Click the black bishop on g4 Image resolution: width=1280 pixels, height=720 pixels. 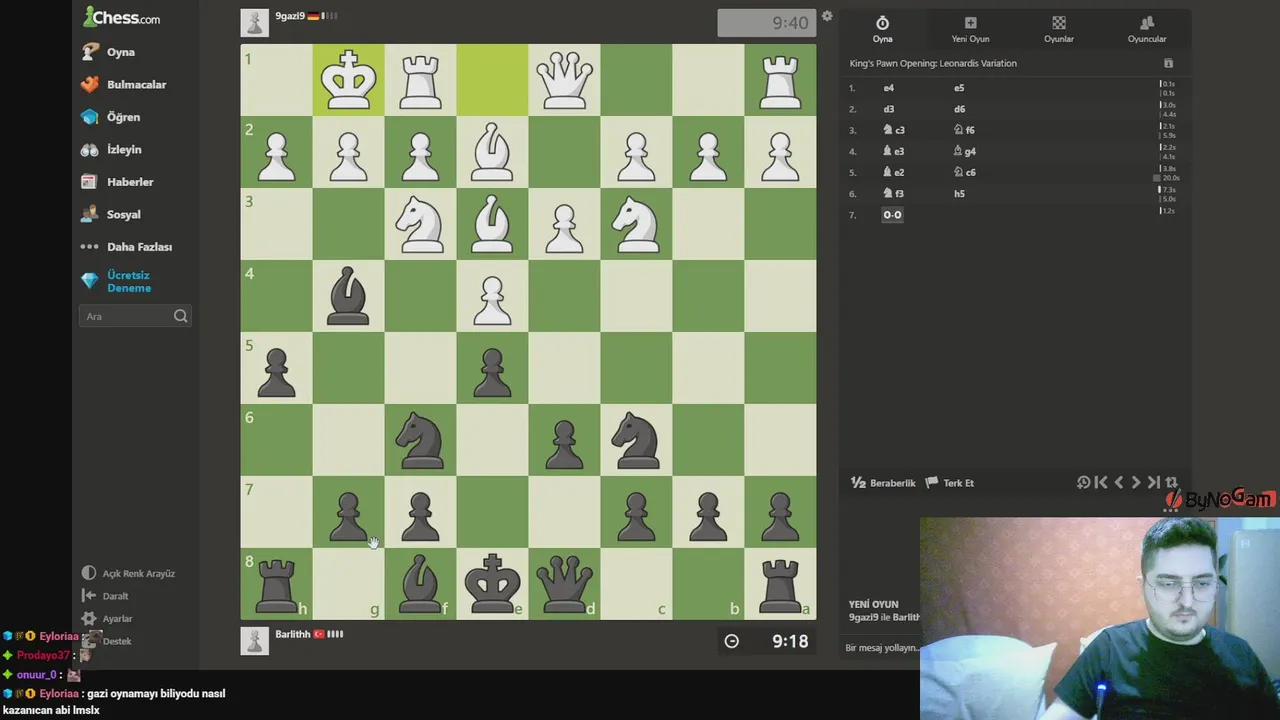click(348, 296)
